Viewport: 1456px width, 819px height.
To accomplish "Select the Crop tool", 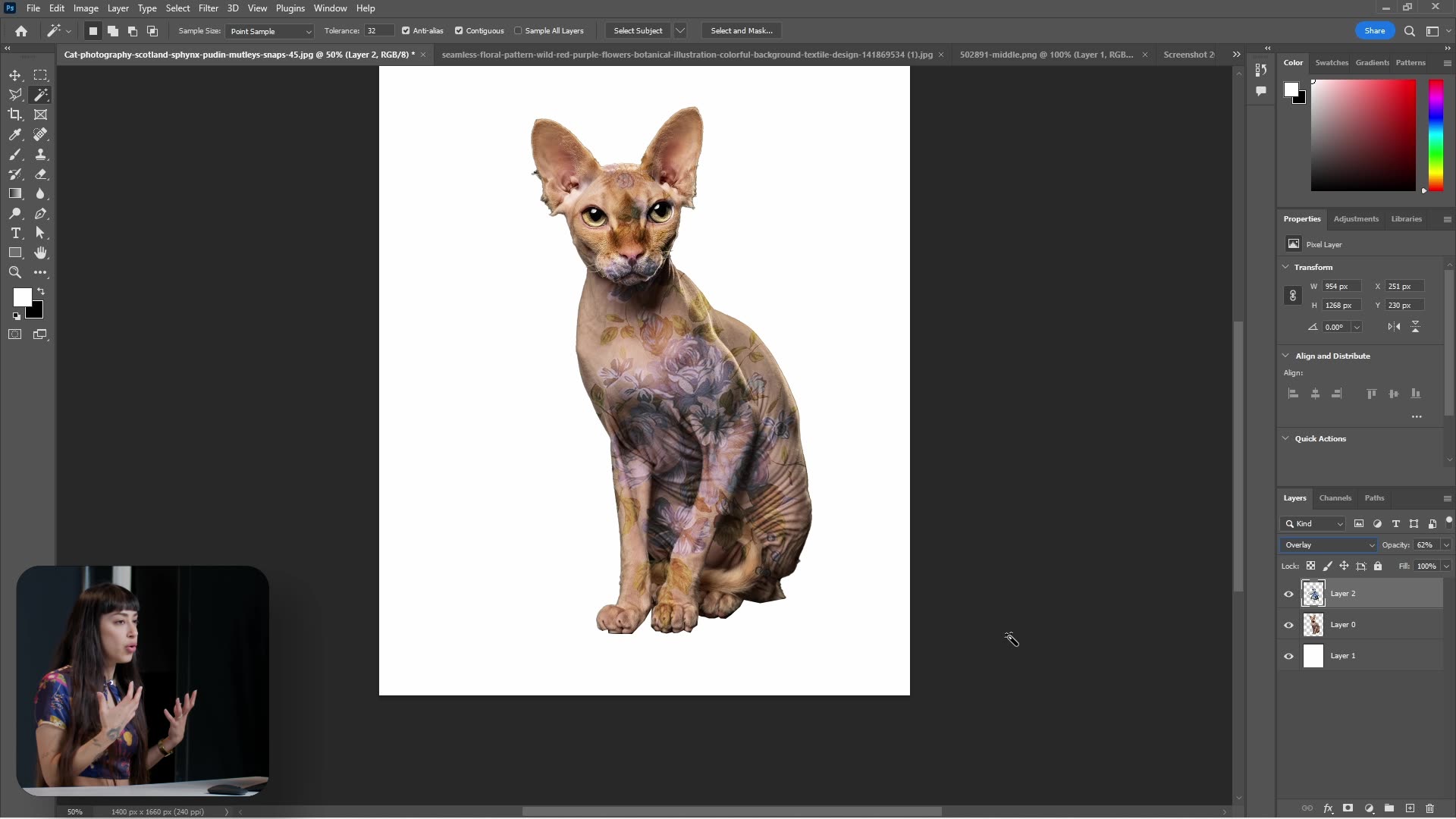I will (x=15, y=115).
